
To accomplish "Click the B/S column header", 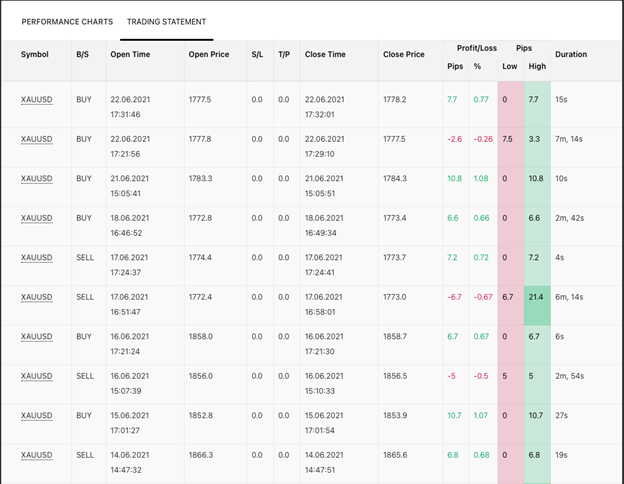I will (82, 54).
